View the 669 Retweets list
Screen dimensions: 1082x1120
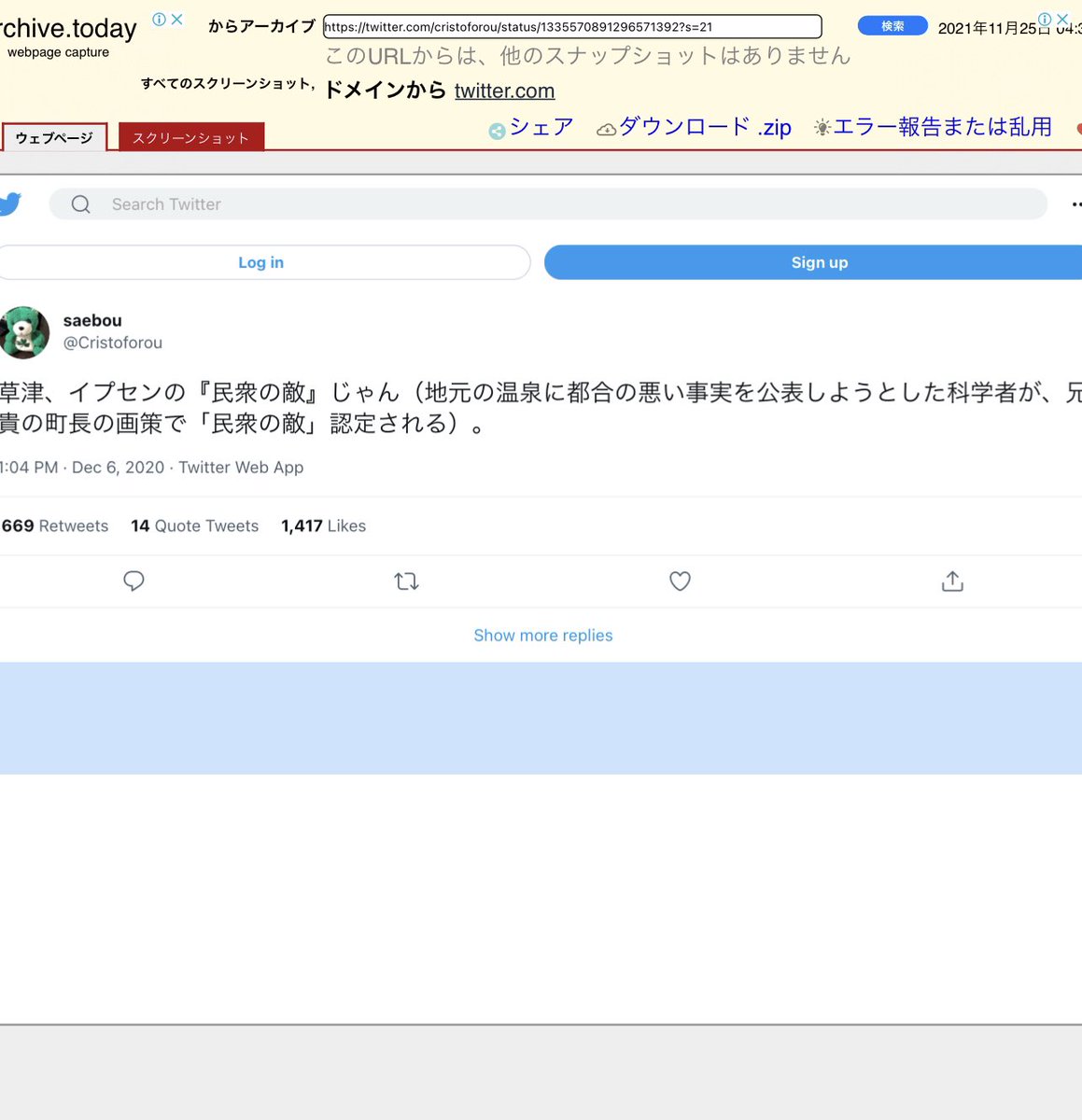click(x=54, y=526)
